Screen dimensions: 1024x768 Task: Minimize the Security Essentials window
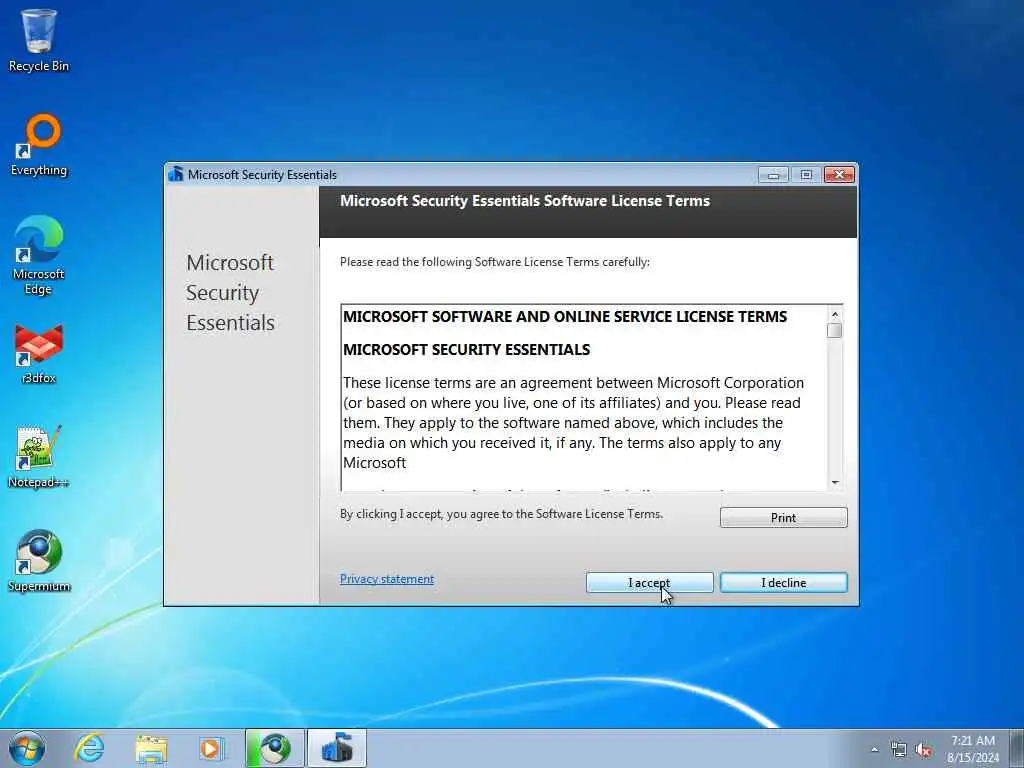click(x=774, y=174)
